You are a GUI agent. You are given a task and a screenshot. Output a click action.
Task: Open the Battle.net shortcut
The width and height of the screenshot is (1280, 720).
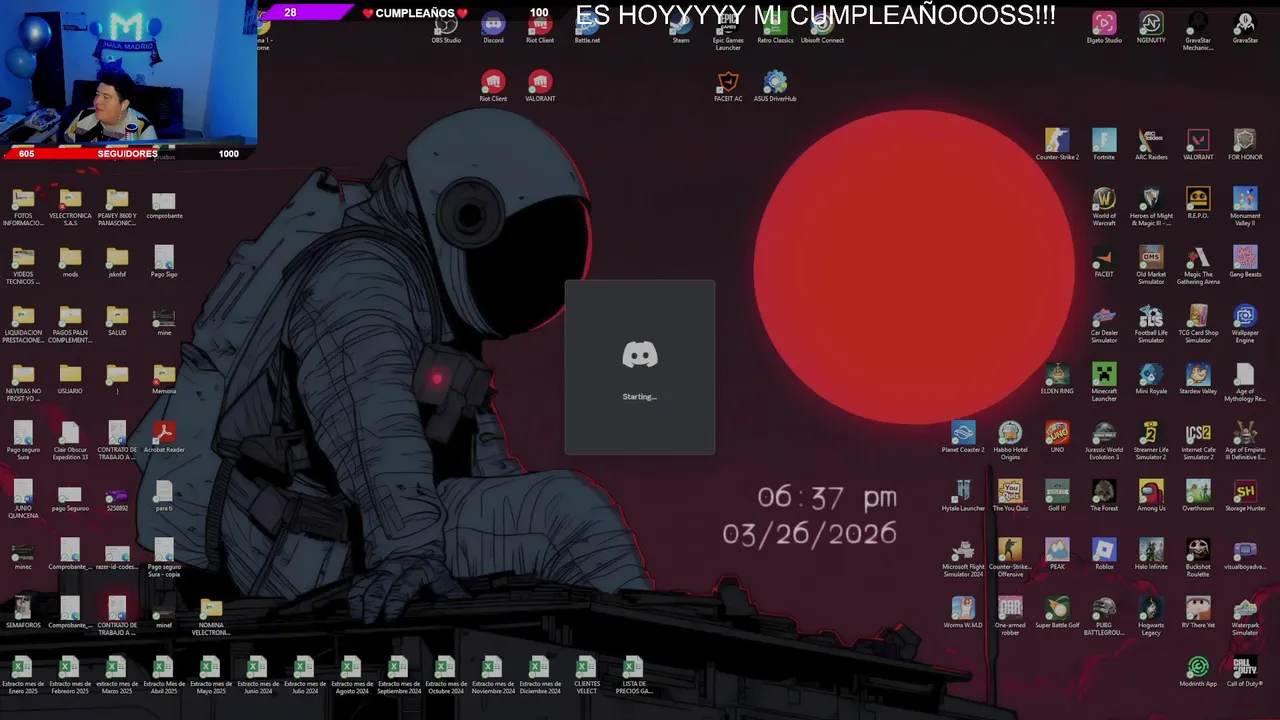(587, 27)
